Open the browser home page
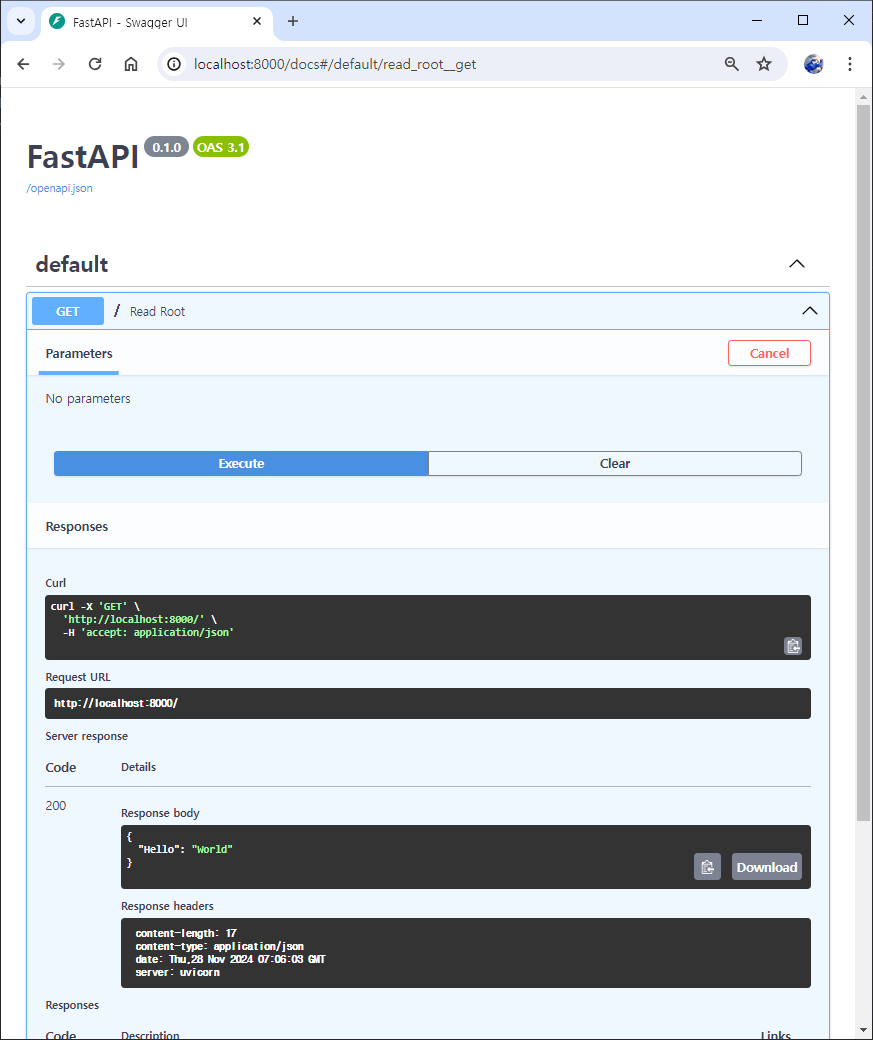 tap(131, 64)
